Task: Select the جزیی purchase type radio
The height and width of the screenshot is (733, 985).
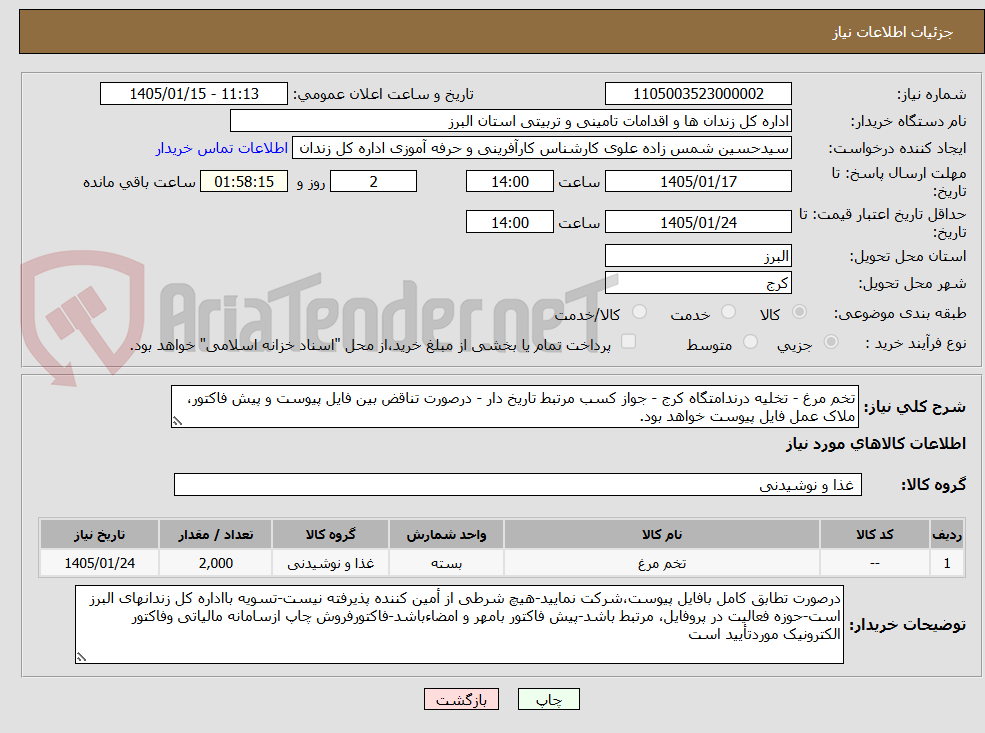Action: coord(830,342)
